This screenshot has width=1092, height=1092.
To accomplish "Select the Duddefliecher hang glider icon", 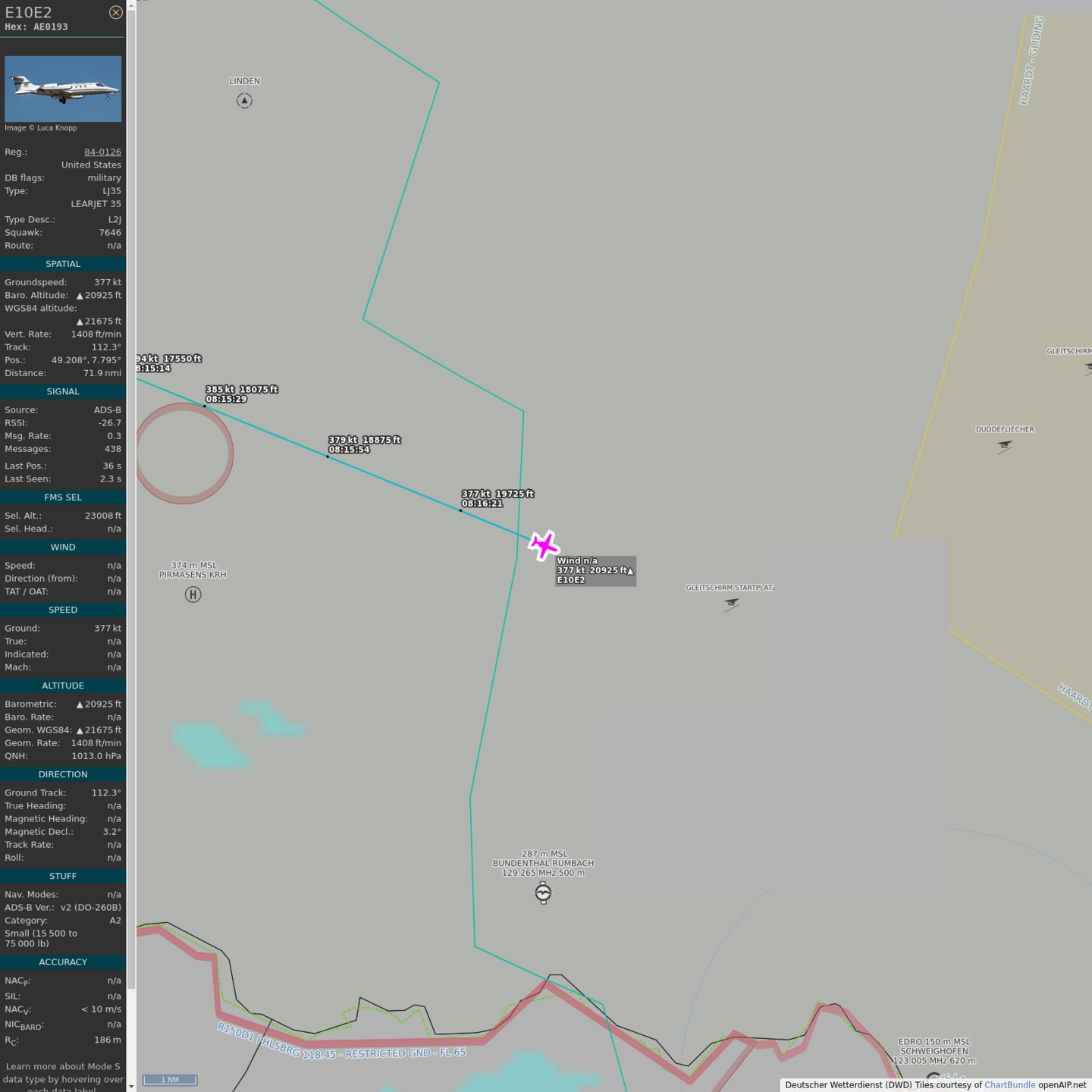I will coord(1005,446).
